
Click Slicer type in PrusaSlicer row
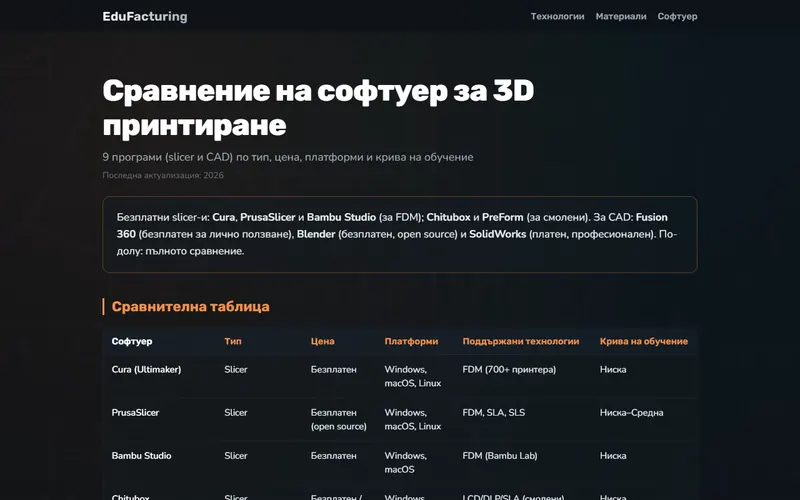coord(236,412)
